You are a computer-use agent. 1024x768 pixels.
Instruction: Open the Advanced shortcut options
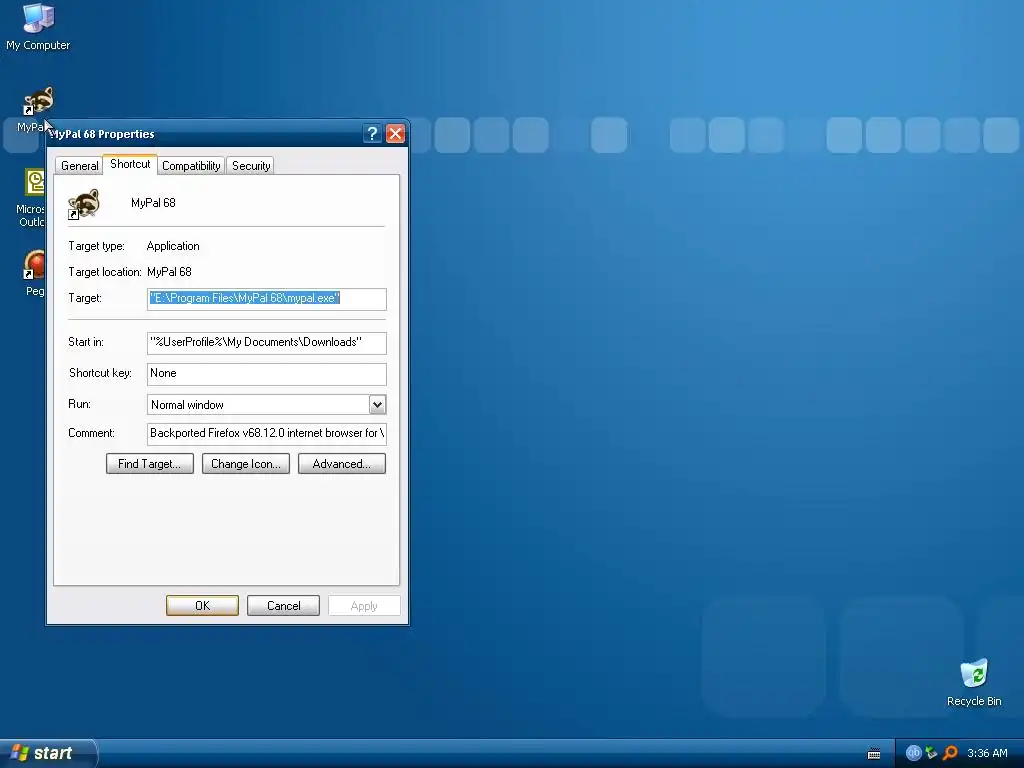pos(342,464)
